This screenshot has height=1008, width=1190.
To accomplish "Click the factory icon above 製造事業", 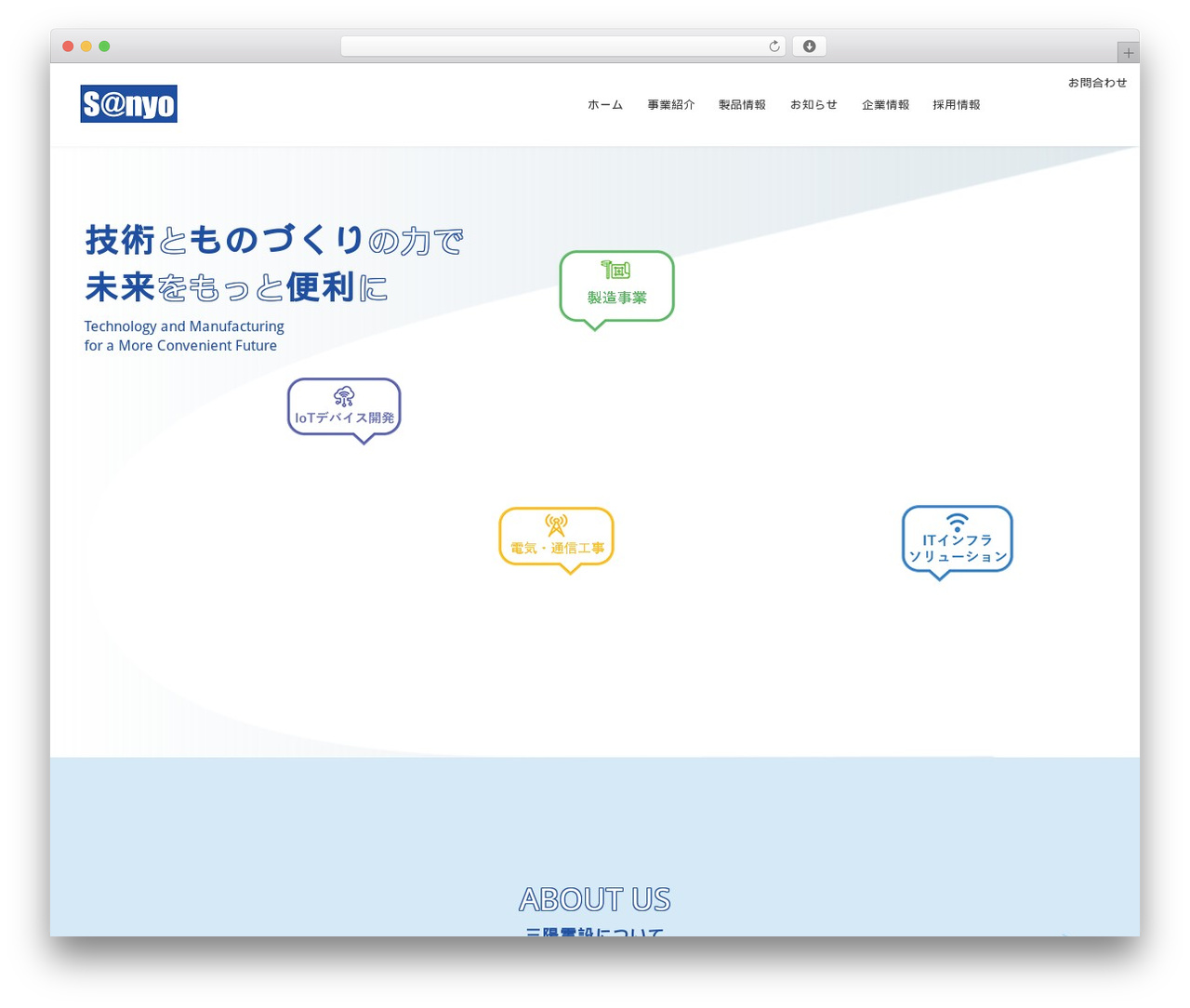I will [615, 270].
